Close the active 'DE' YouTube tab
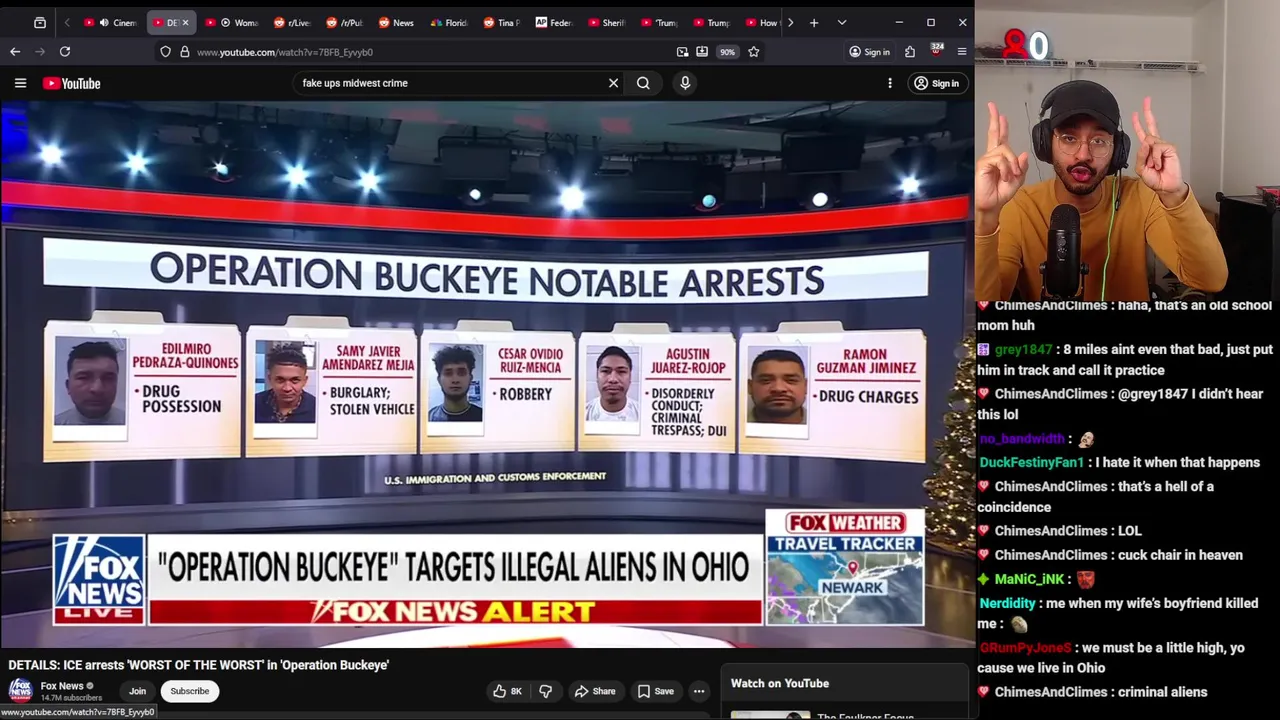This screenshot has height=720, width=1280. pos(185,22)
